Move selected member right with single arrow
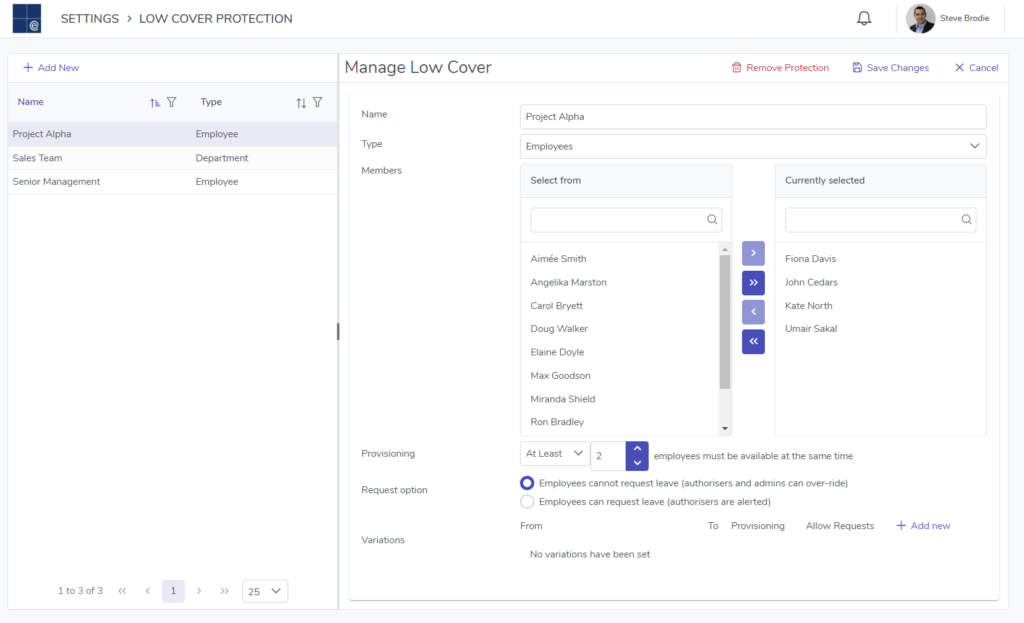The image size is (1024, 623). [753, 253]
